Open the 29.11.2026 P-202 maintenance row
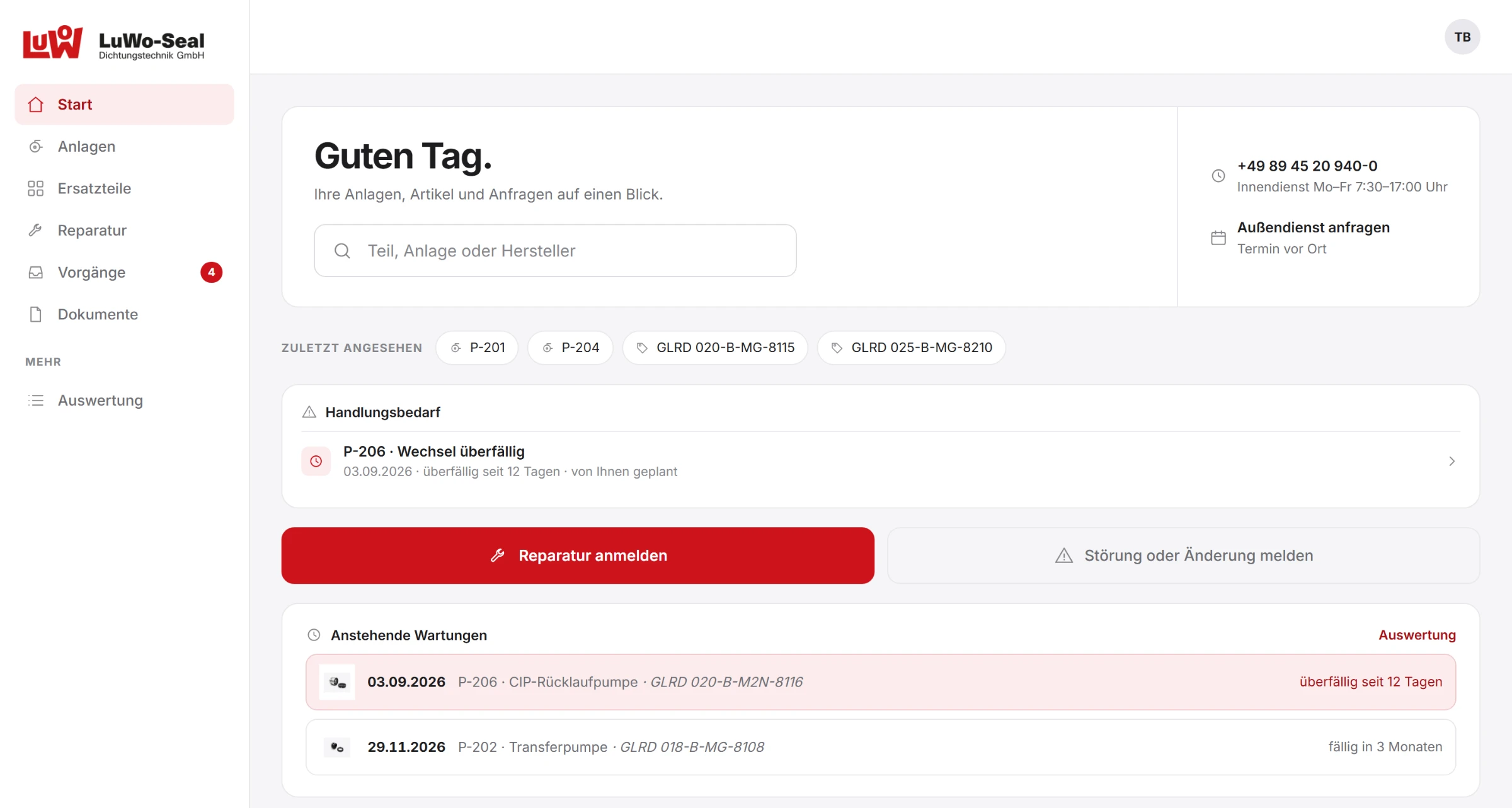1512x808 pixels. point(881,747)
